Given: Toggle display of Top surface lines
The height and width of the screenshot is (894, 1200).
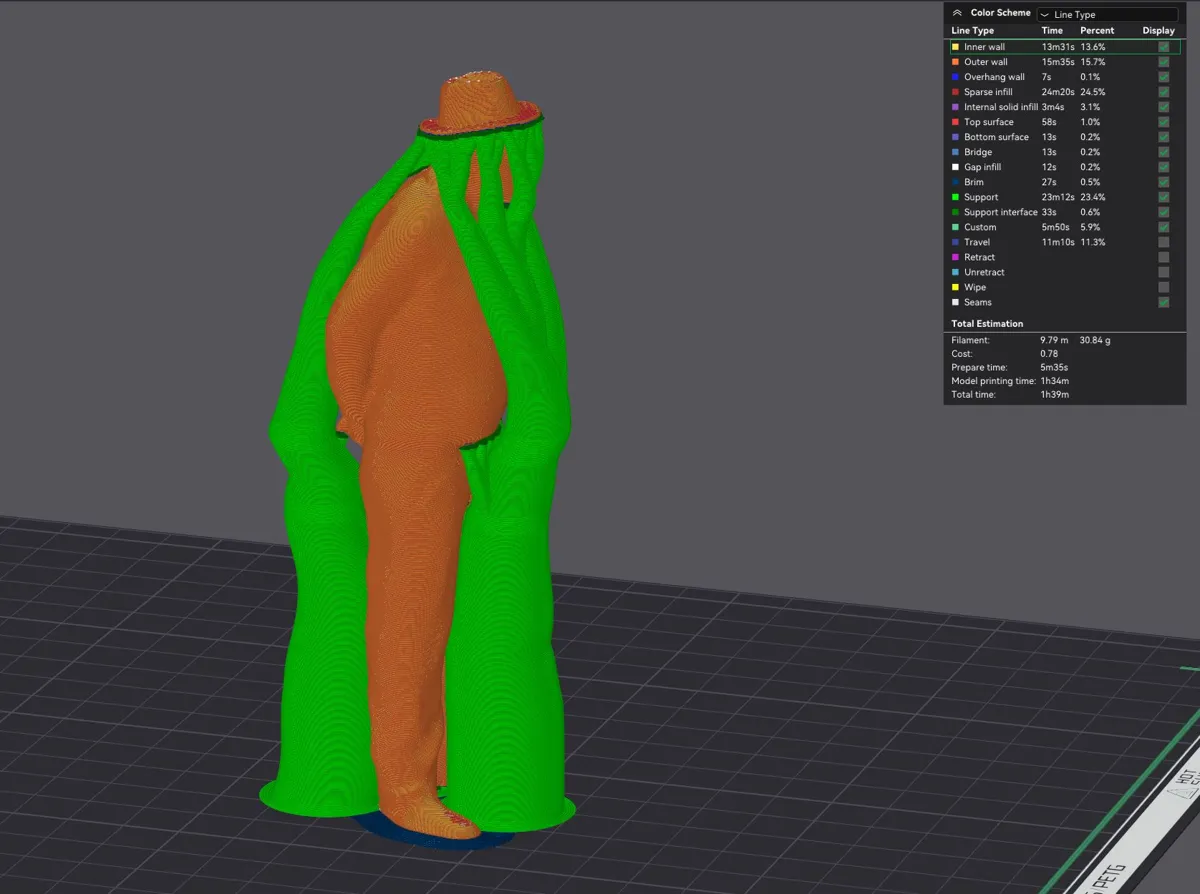Looking at the screenshot, I should 1163,122.
